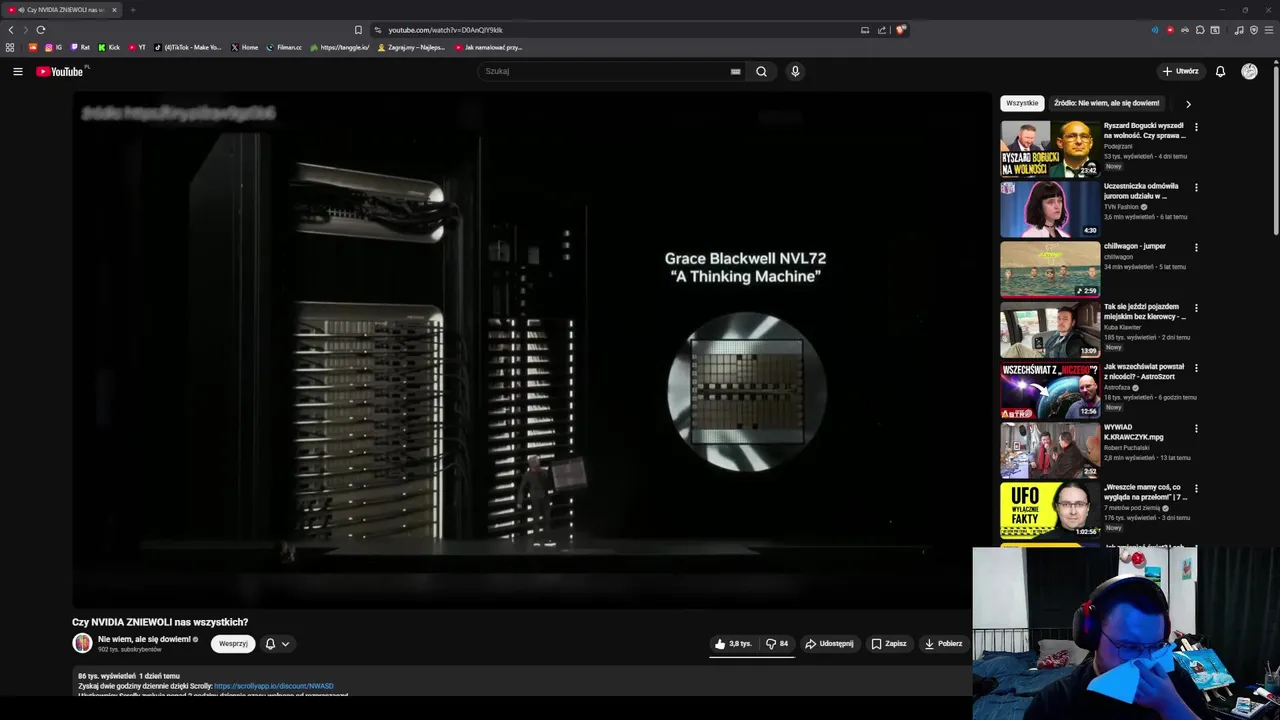This screenshot has width=1280, height=720.
Task: Open the Rat bookmark
Action: click(x=80, y=47)
